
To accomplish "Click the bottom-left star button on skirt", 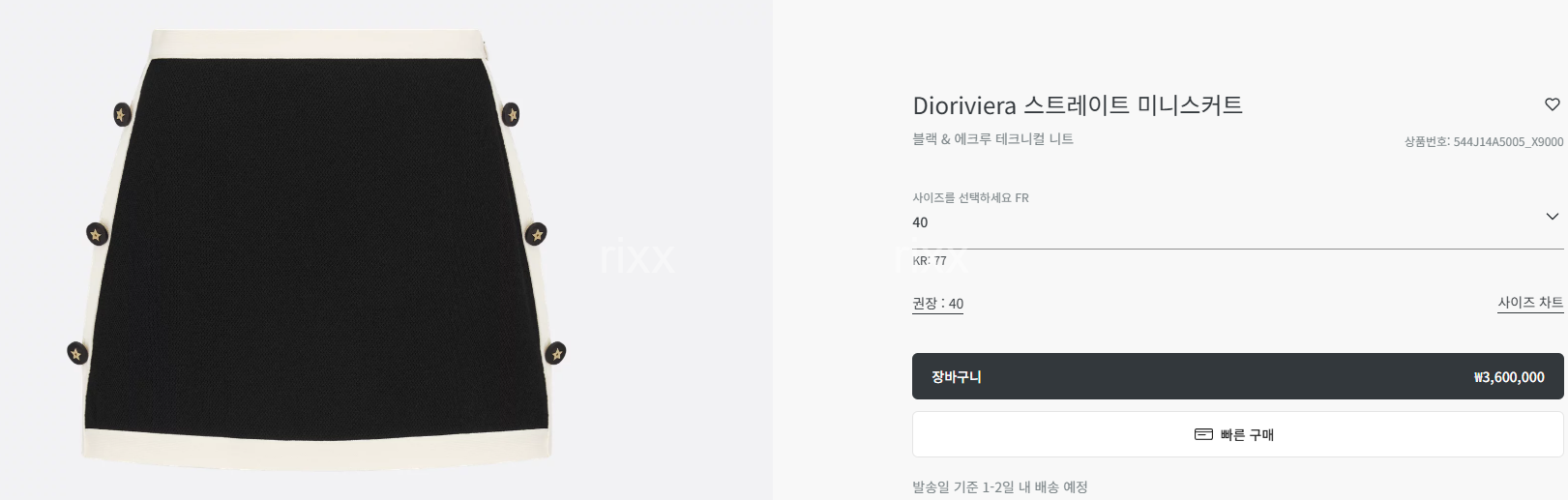I will (77, 353).
